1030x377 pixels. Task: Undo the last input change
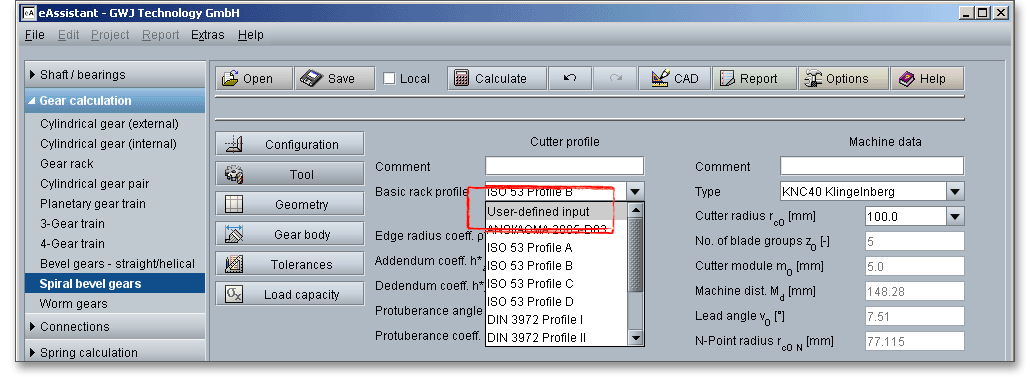click(570, 79)
